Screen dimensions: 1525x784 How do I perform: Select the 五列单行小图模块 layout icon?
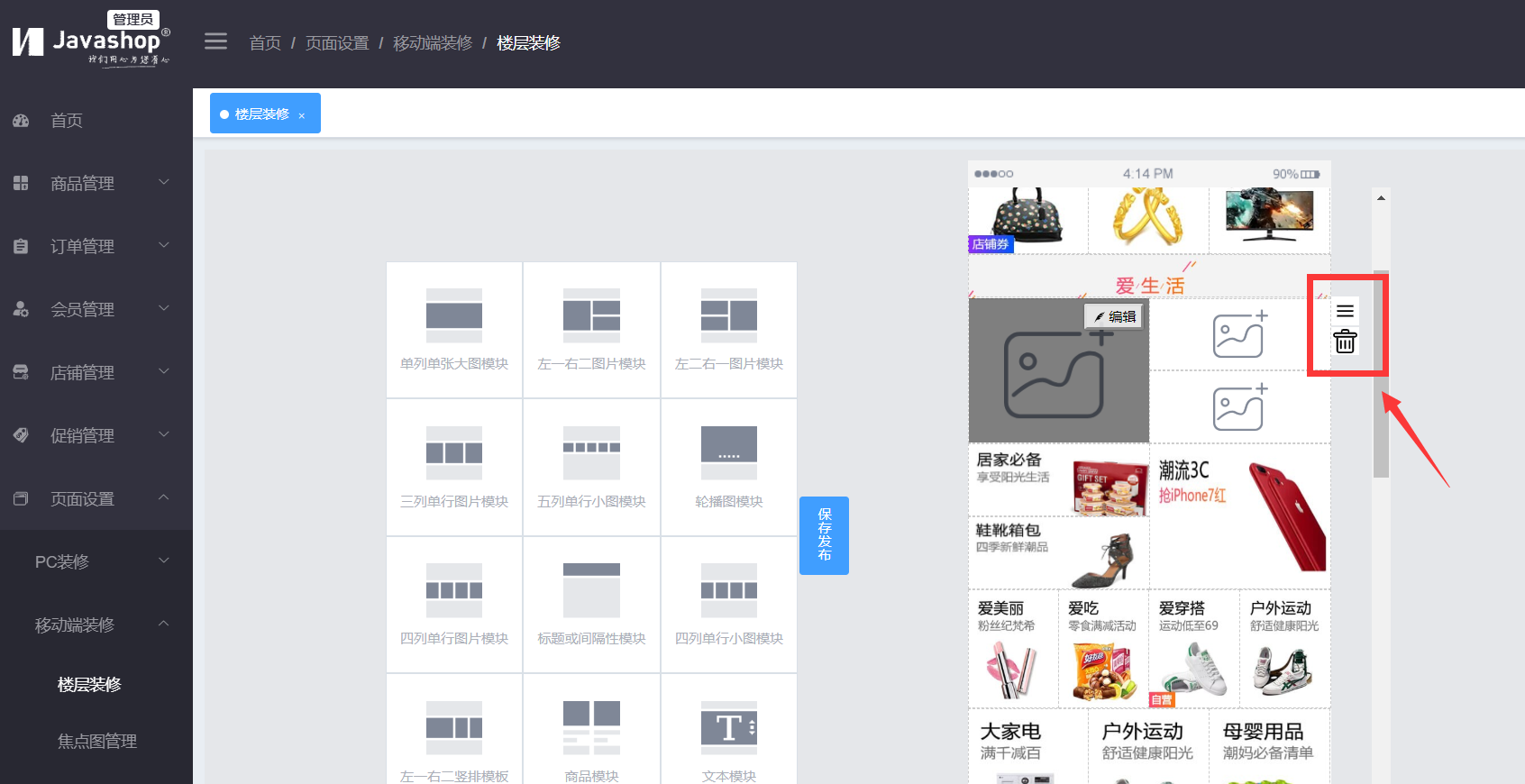point(591,452)
